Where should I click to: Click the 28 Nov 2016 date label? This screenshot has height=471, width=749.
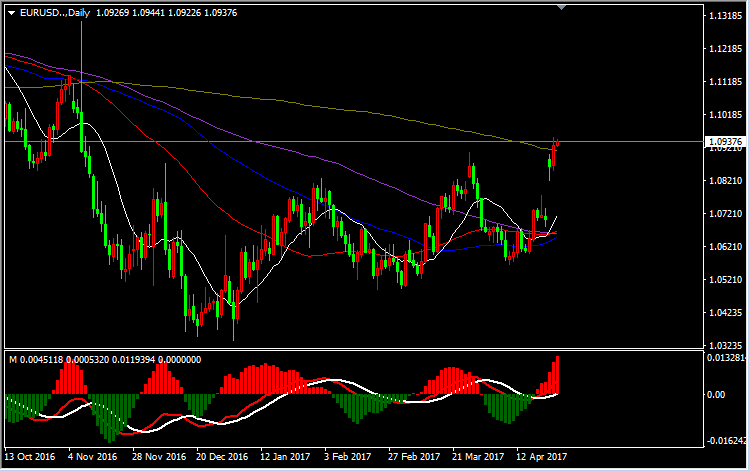coord(159,457)
